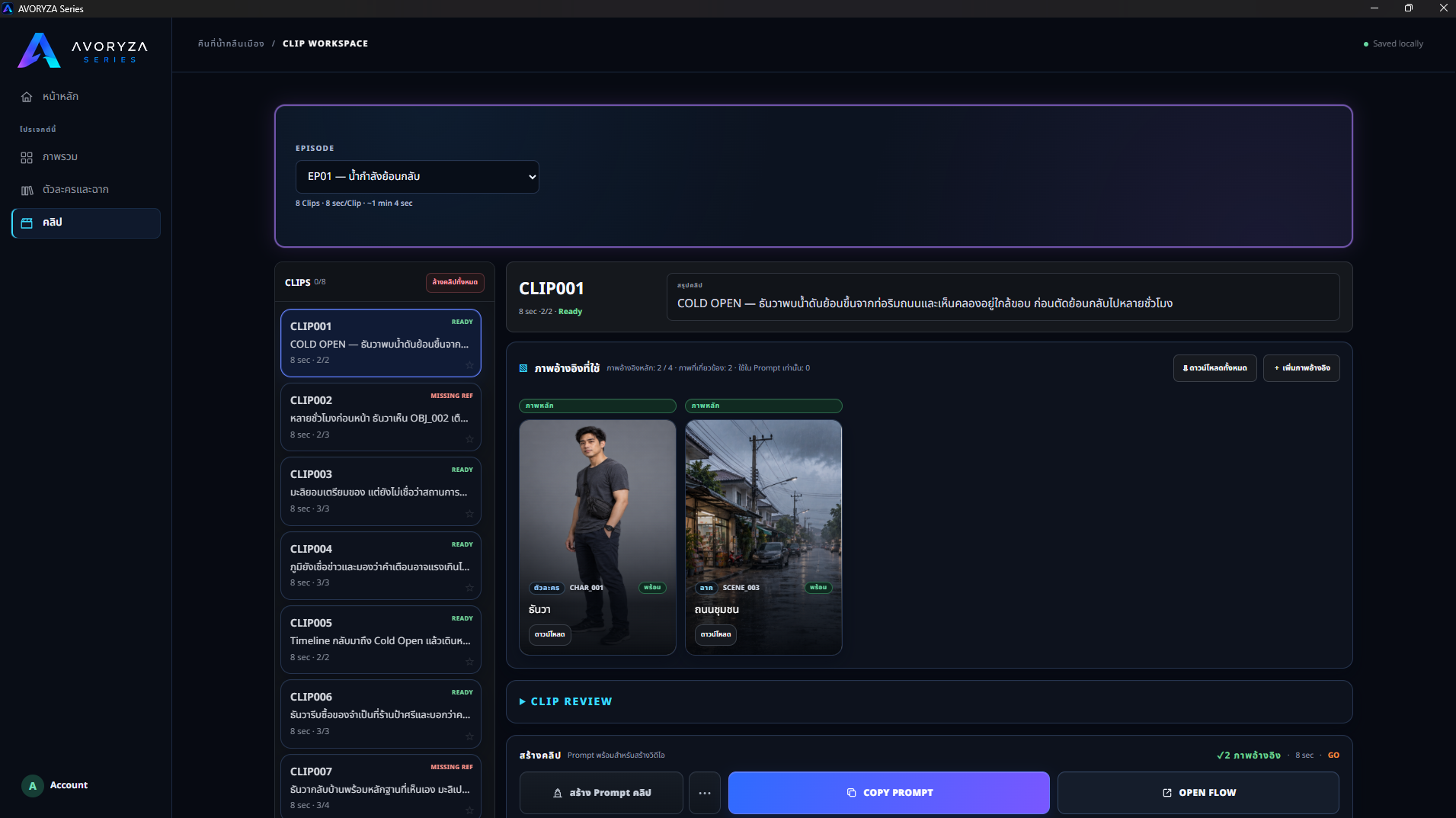
Task: Download the ถนนชุมชน scene image
Action: click(x=715, y=634)
